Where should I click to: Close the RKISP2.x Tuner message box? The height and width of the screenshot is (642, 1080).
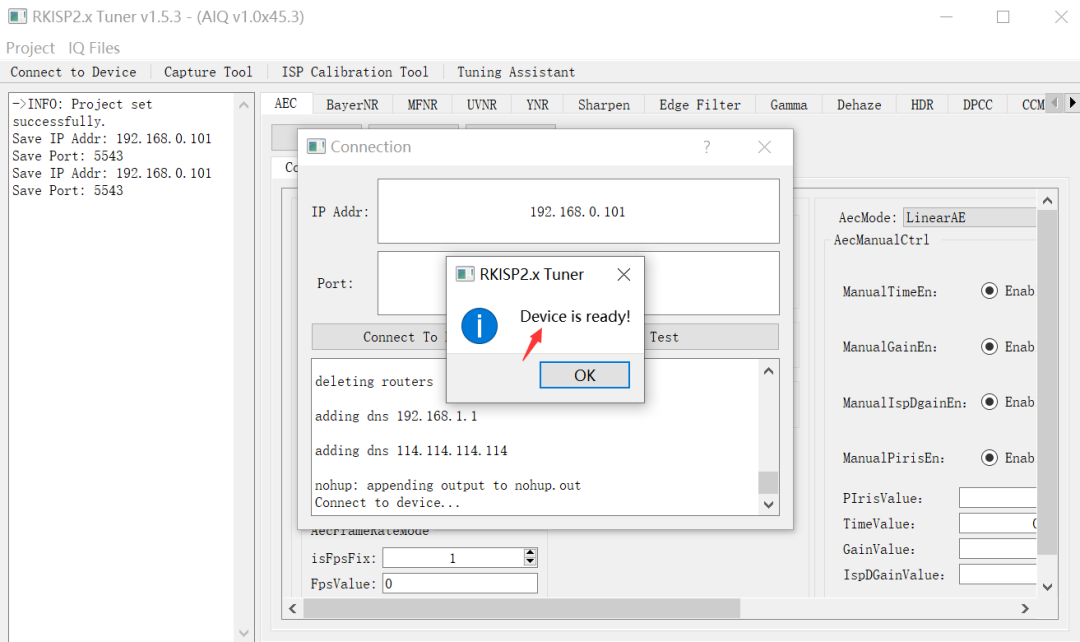click(x=623, y=274)
